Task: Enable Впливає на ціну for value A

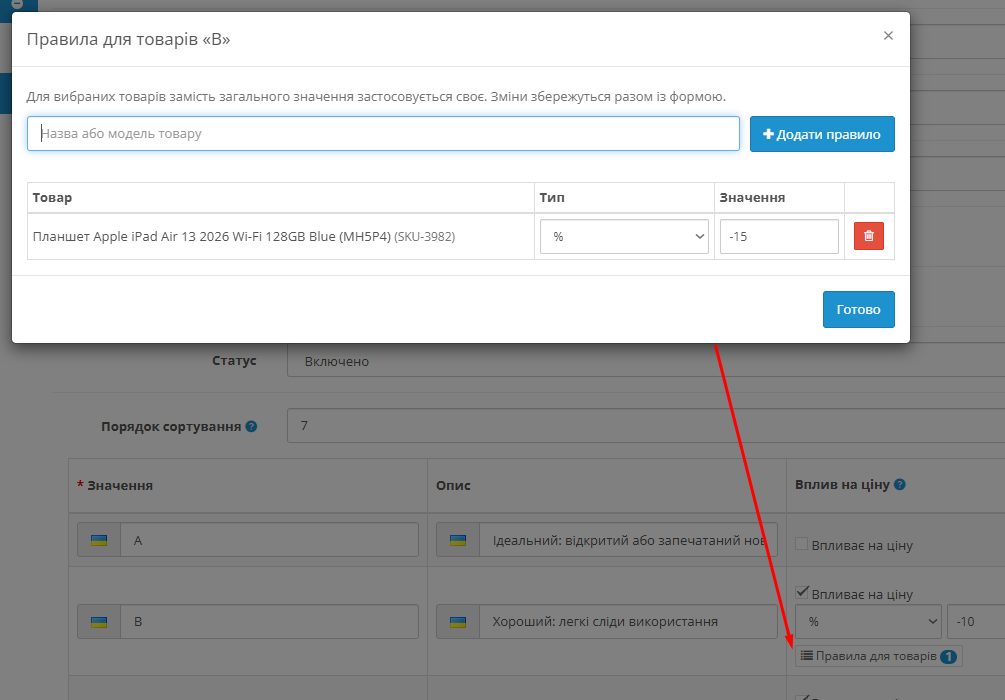Action: (x=801, y=544)
